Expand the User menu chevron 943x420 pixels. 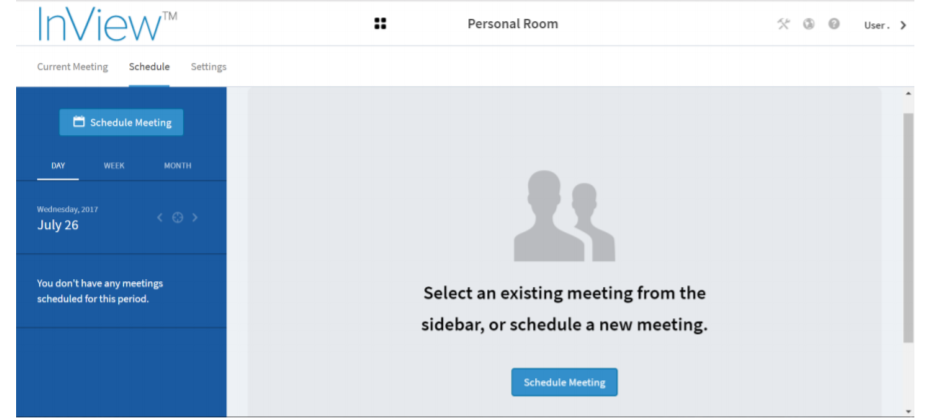(x=903, y=25)
